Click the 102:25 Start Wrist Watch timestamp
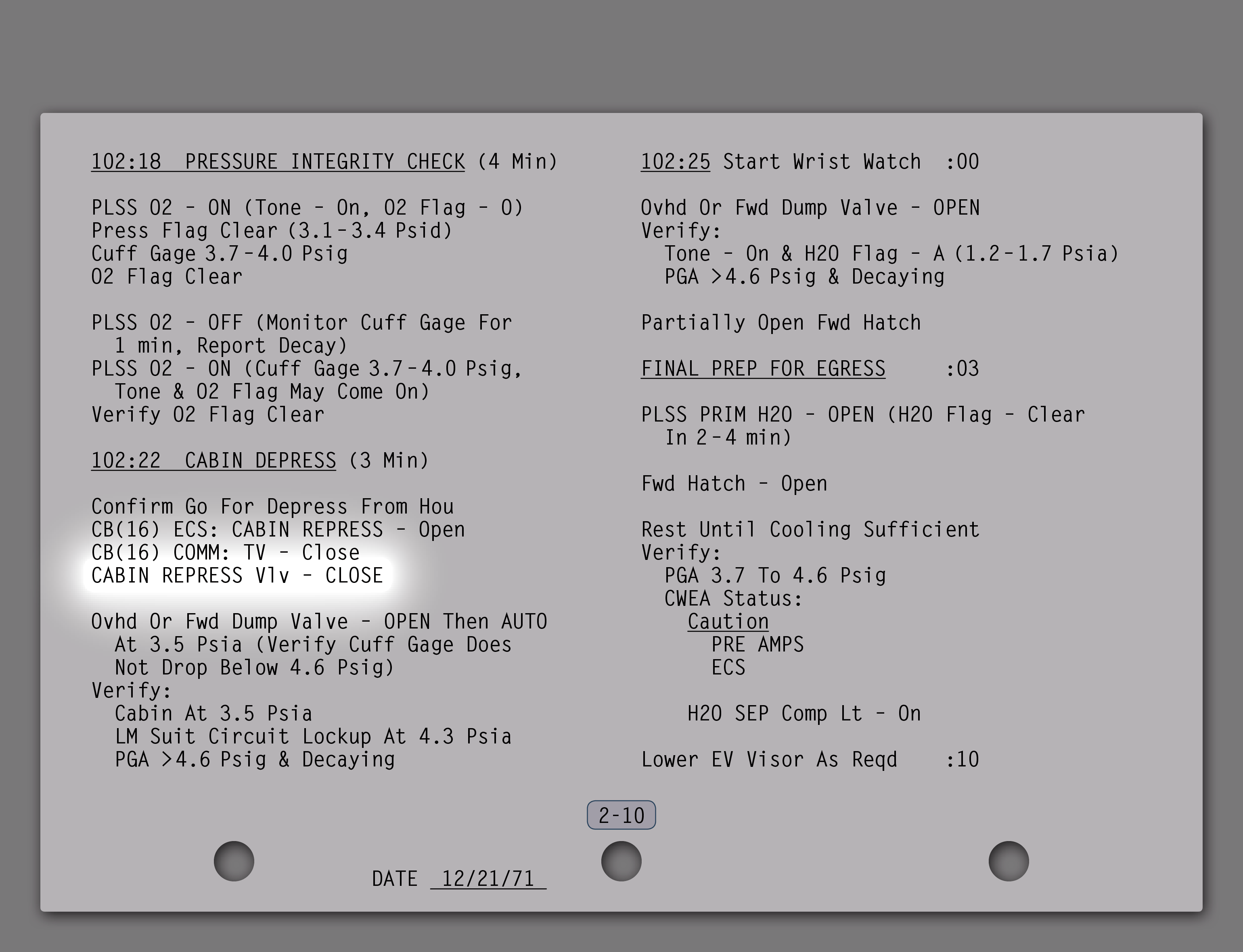 [675, 161]
